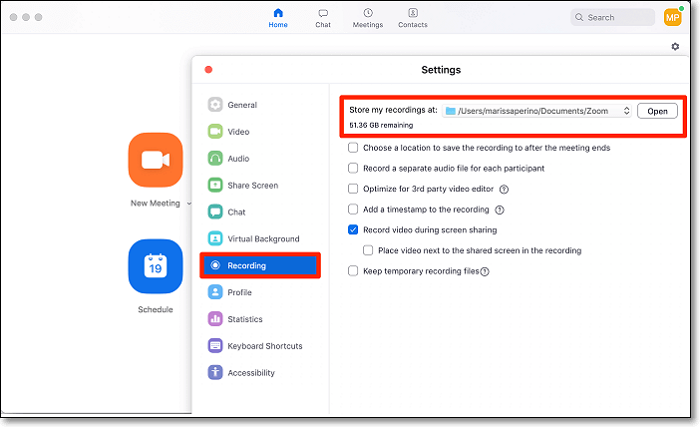Viewport: 700px width, 427px height.
Task: Click the Open button for recordings folder
Action: [x=657, y=111]
